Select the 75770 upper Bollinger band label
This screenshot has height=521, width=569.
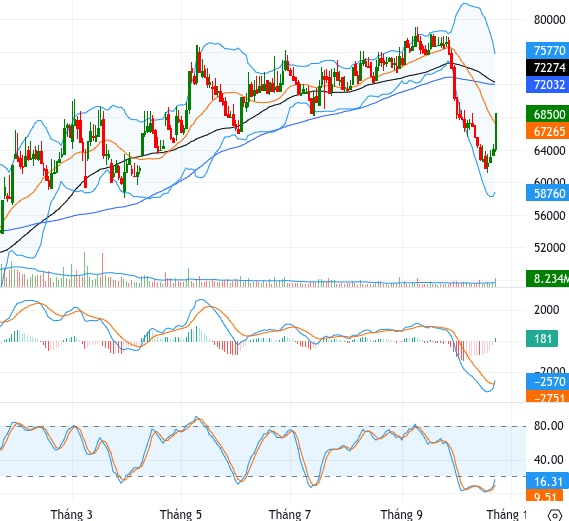click(548, 50)
